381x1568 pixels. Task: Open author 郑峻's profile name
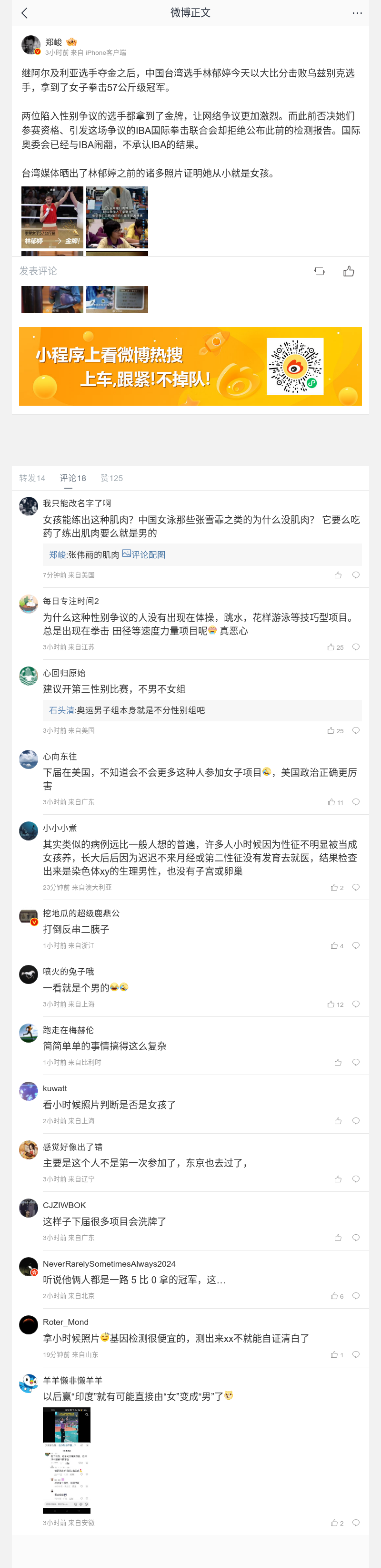54,42
